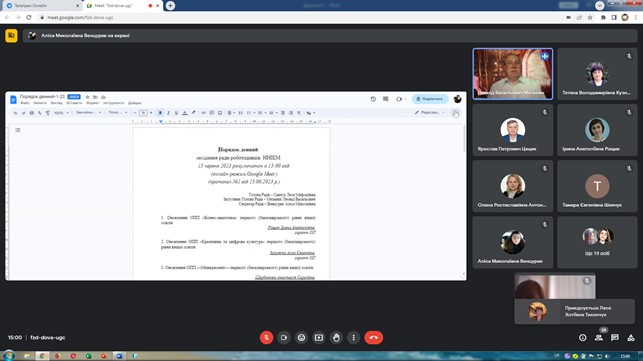Image resolution: width=643 pixels, height=361 pixels.
Task: Select the tile showing more participants
Action: pyautogui.click(x=597, y=242)
